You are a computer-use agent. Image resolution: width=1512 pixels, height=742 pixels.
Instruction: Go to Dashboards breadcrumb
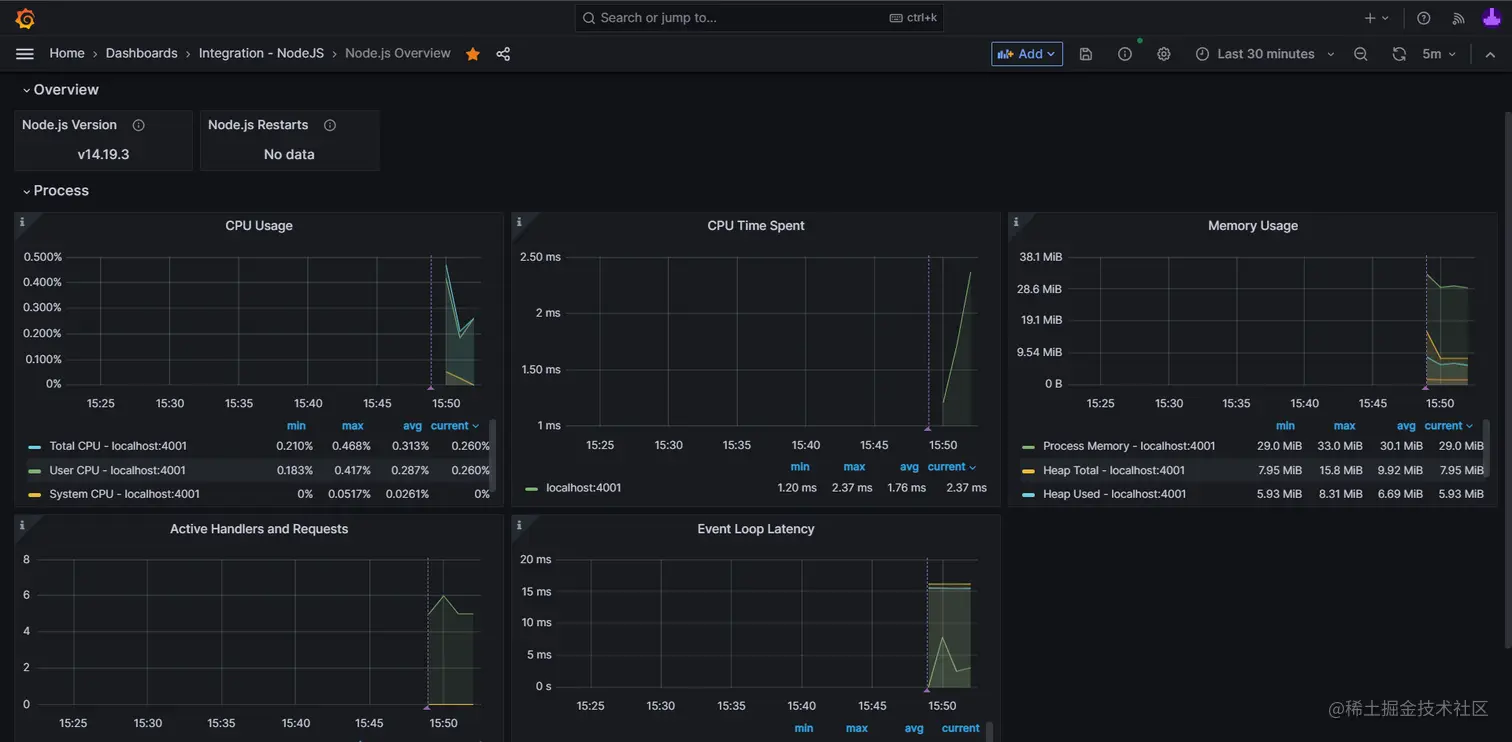[141, 53]
